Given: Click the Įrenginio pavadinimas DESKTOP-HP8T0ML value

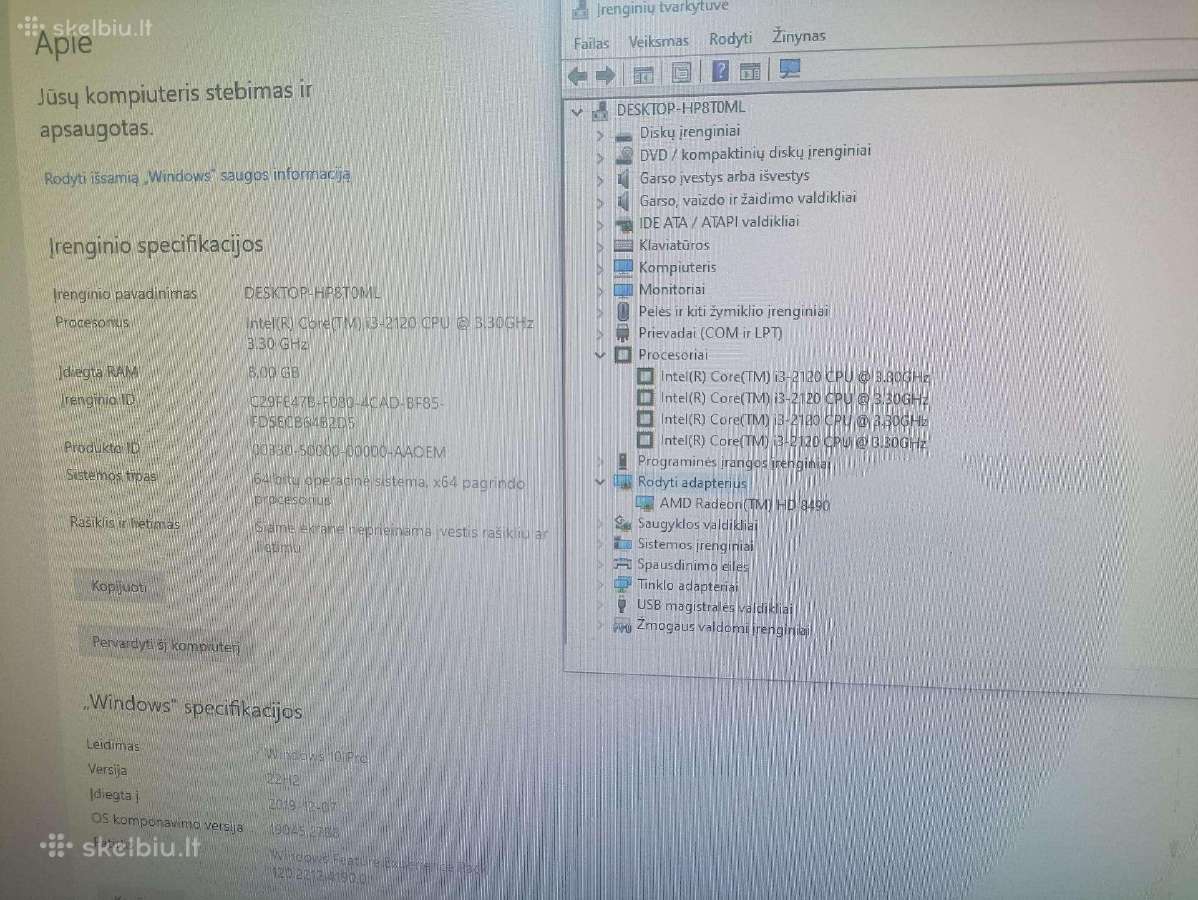Looking at the screenshot, I should click(x=312, y=293).
